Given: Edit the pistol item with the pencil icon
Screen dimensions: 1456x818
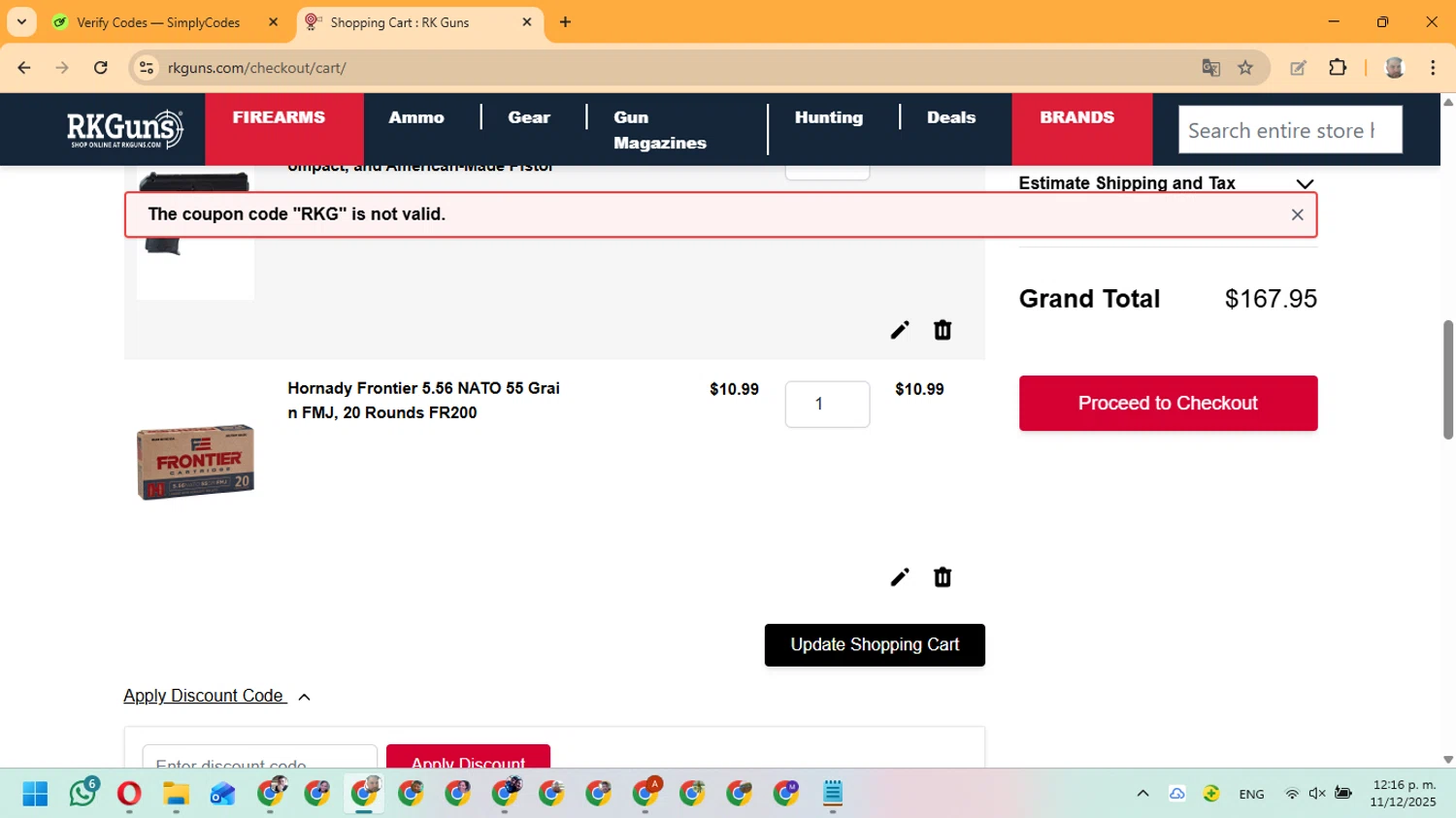Looking at the screenshot, I should [900, 330].
